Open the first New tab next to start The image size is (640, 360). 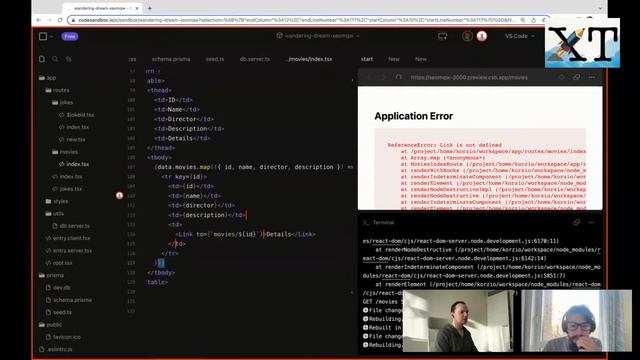394,59
